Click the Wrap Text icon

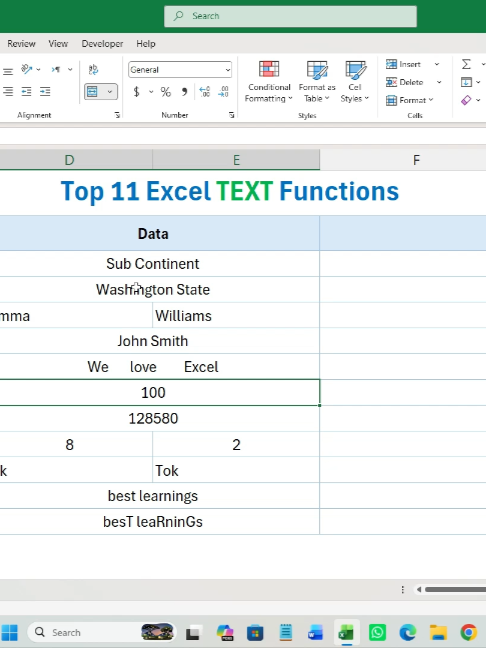coord(93,69)
